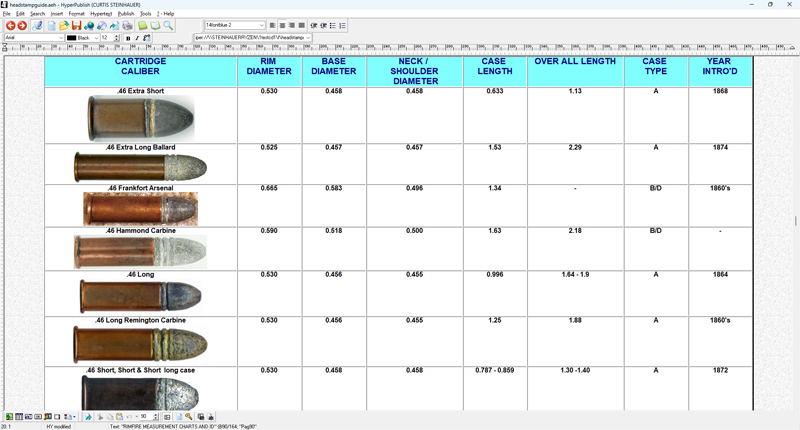Click the magnifying glass search icon
The width and height of the screenshot is (800, 430).
(x=168, y=26)
